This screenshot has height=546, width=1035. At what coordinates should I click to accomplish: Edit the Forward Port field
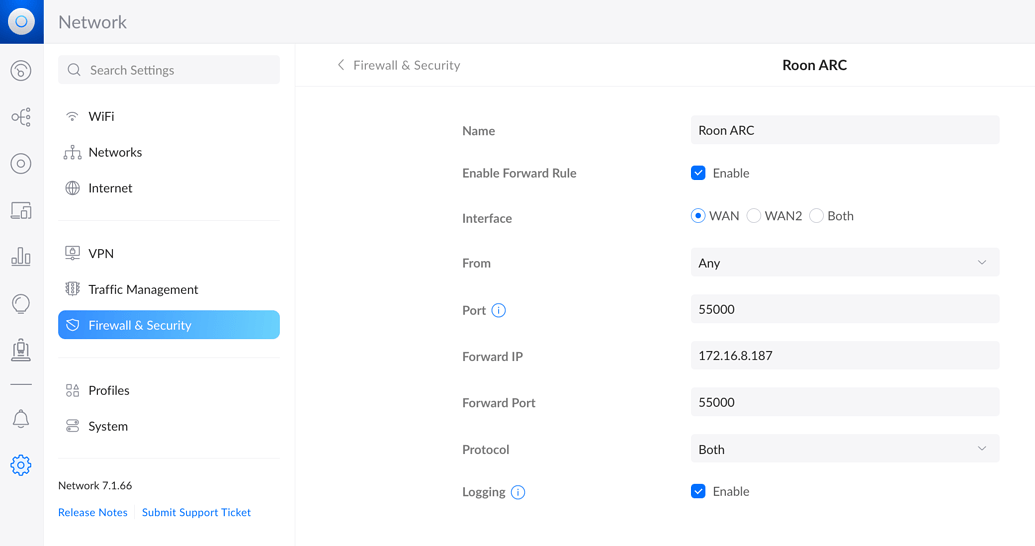(x=845, y=402)
